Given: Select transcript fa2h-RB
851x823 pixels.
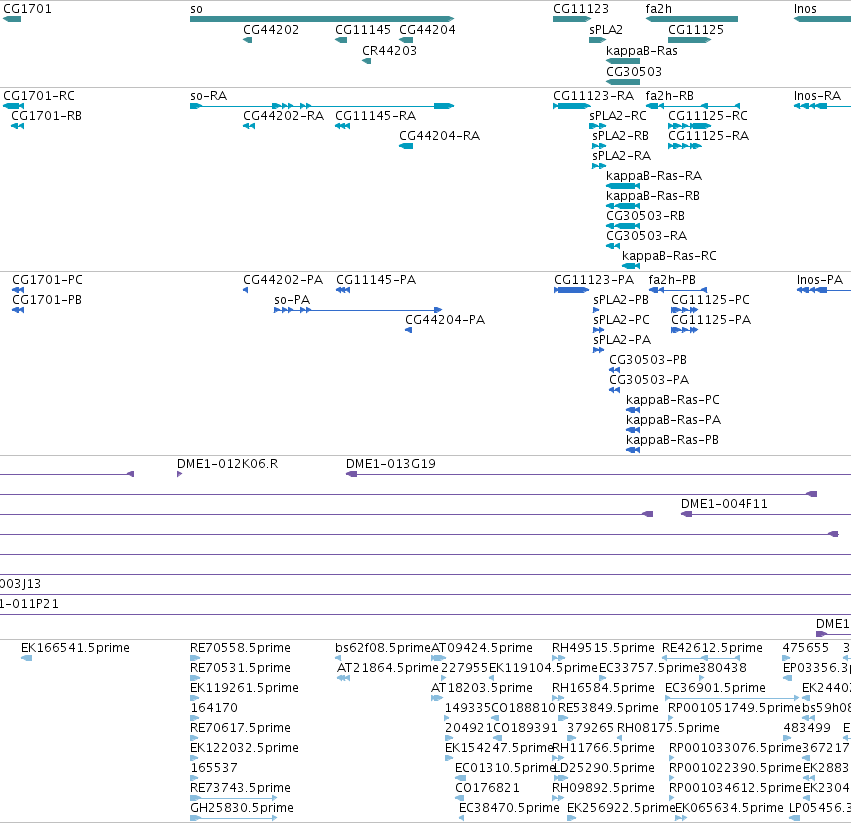Looking at the screenshot, I should click(x=670, y=96).
